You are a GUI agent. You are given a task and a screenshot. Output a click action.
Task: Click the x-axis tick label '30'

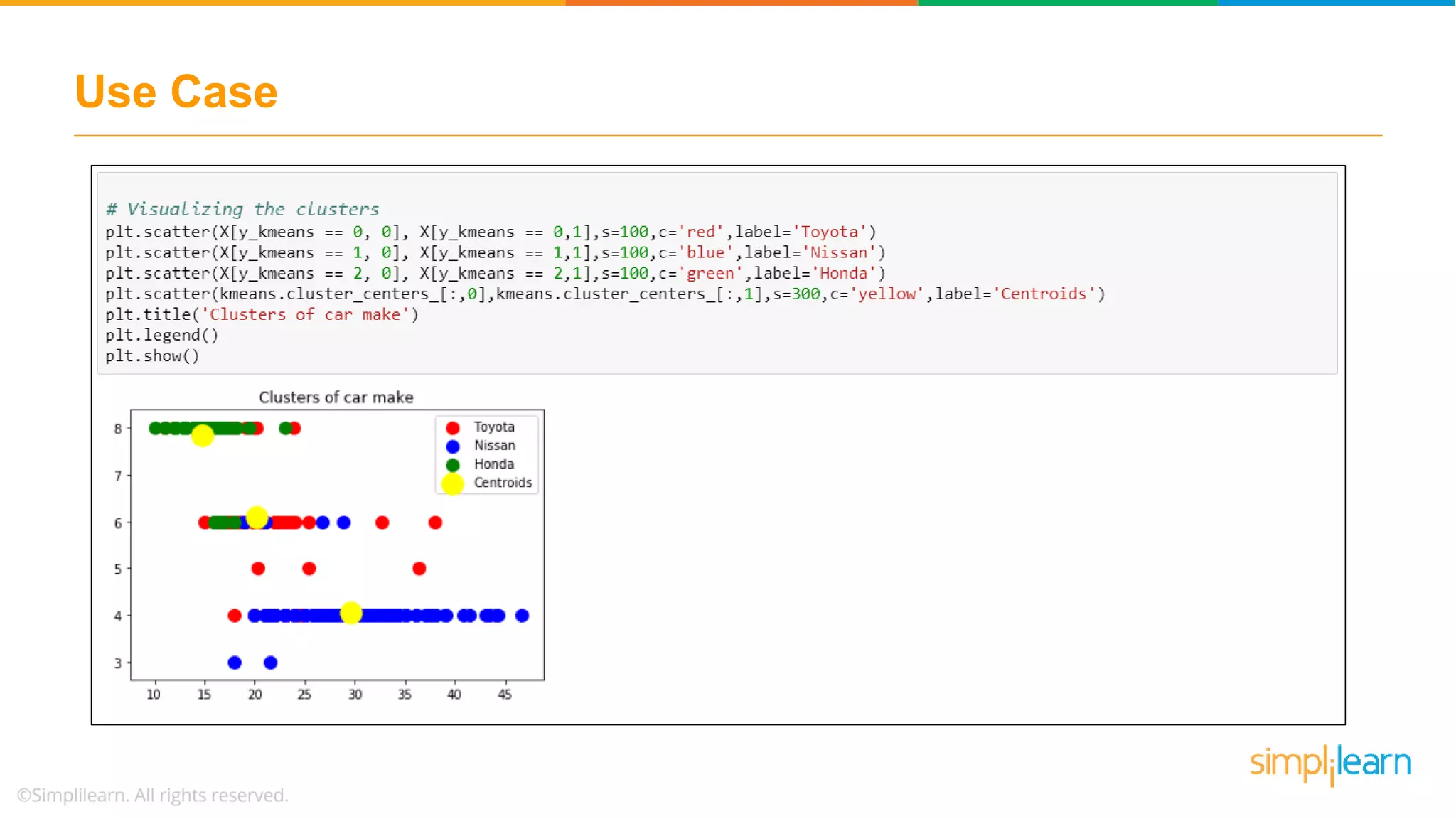(x=355, y=695)
